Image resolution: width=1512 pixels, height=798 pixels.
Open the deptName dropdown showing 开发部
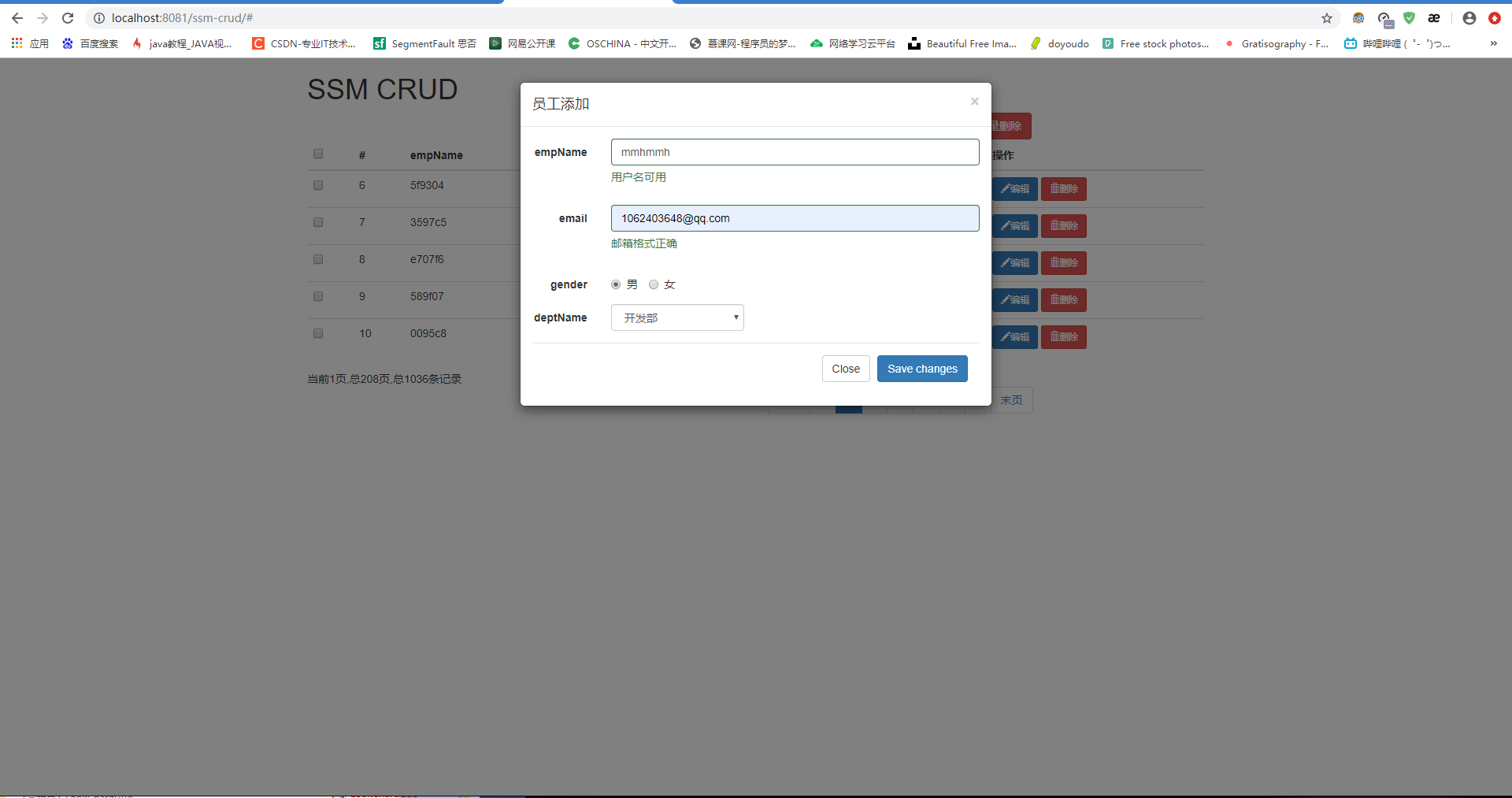coord(677,317)
